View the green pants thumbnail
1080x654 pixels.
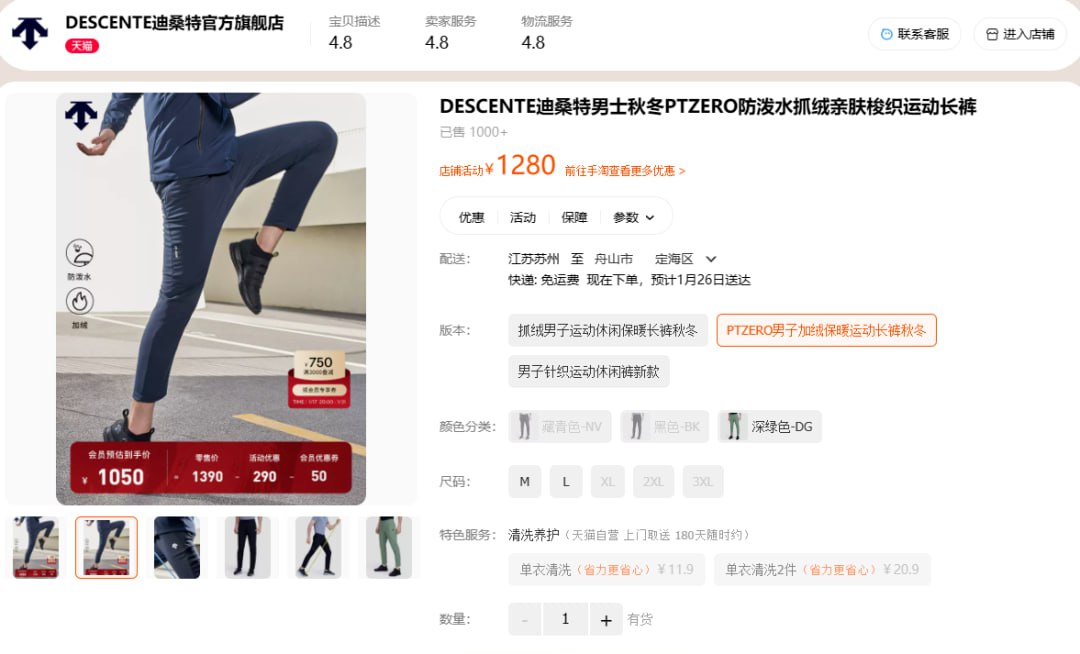(389, 548)
